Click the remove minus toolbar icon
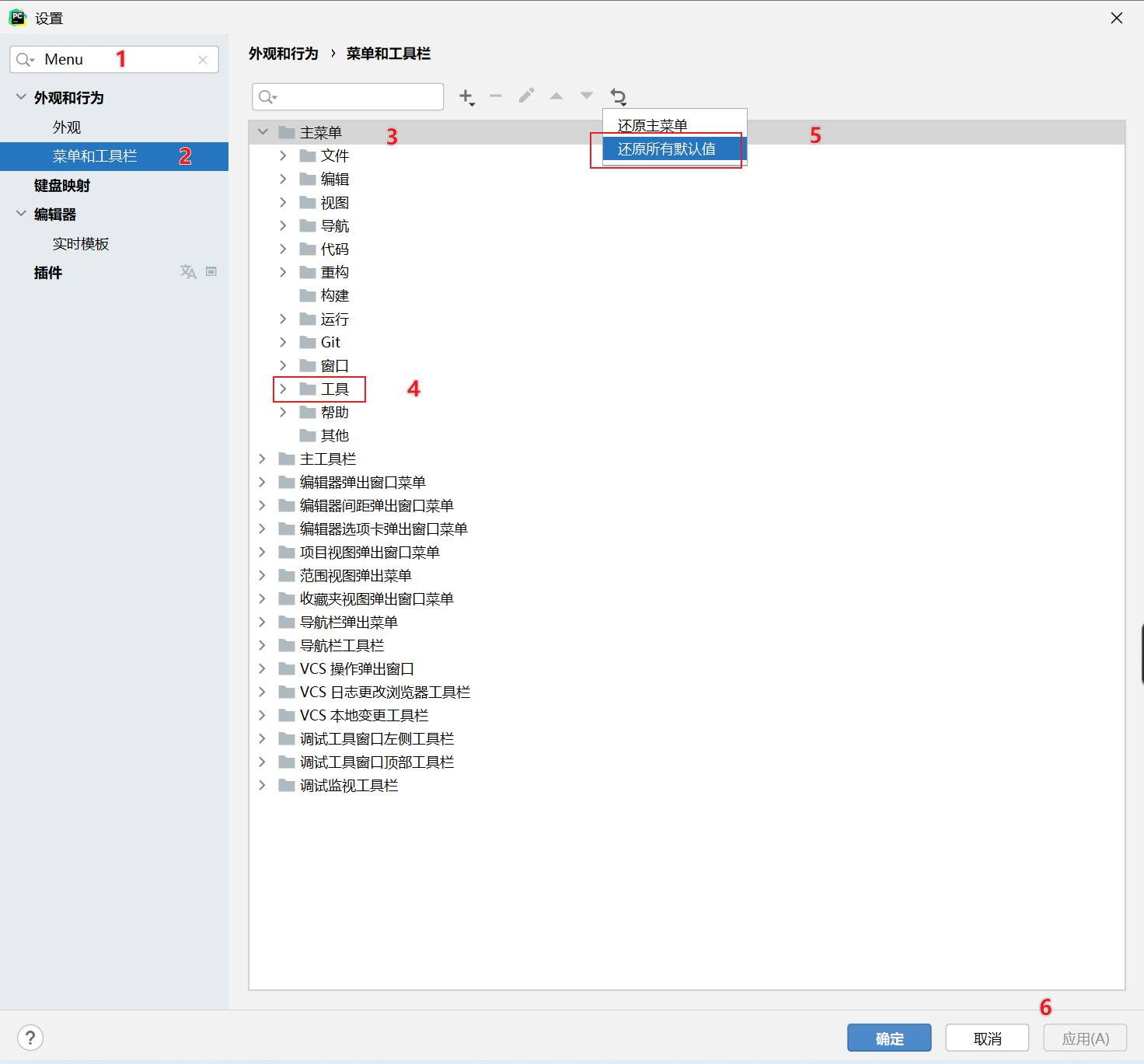This screenshot has width=1144, height=1064. tap(496, 96)
